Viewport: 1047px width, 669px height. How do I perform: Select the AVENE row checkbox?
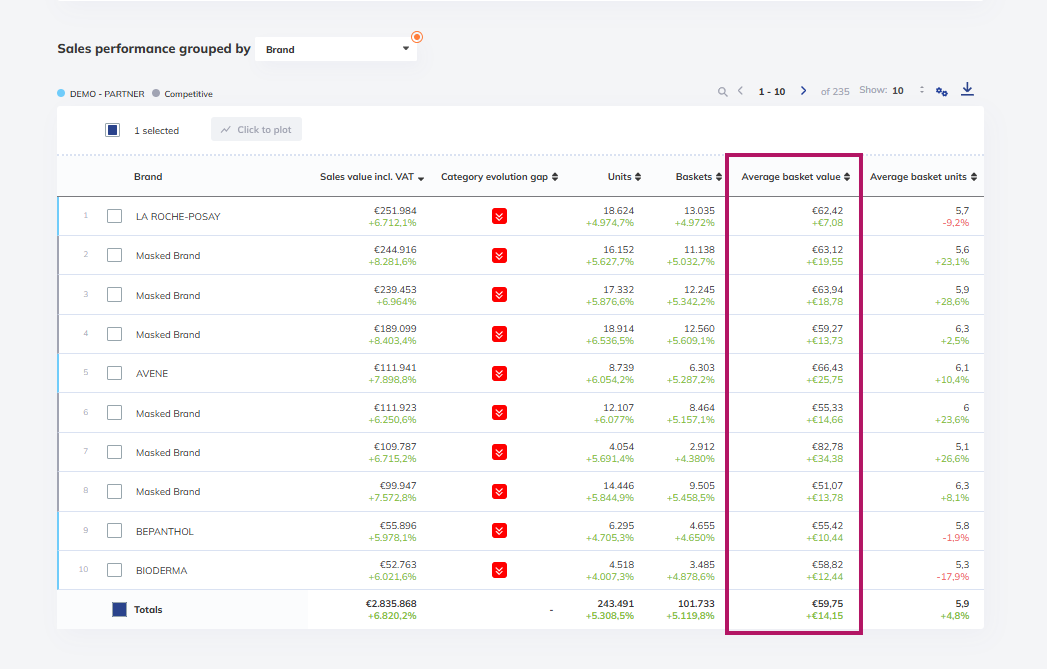[x=115, y=373]
